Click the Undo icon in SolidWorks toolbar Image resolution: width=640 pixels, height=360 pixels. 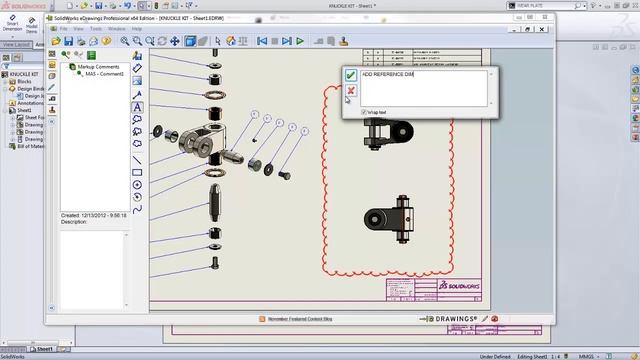[127, 6]
